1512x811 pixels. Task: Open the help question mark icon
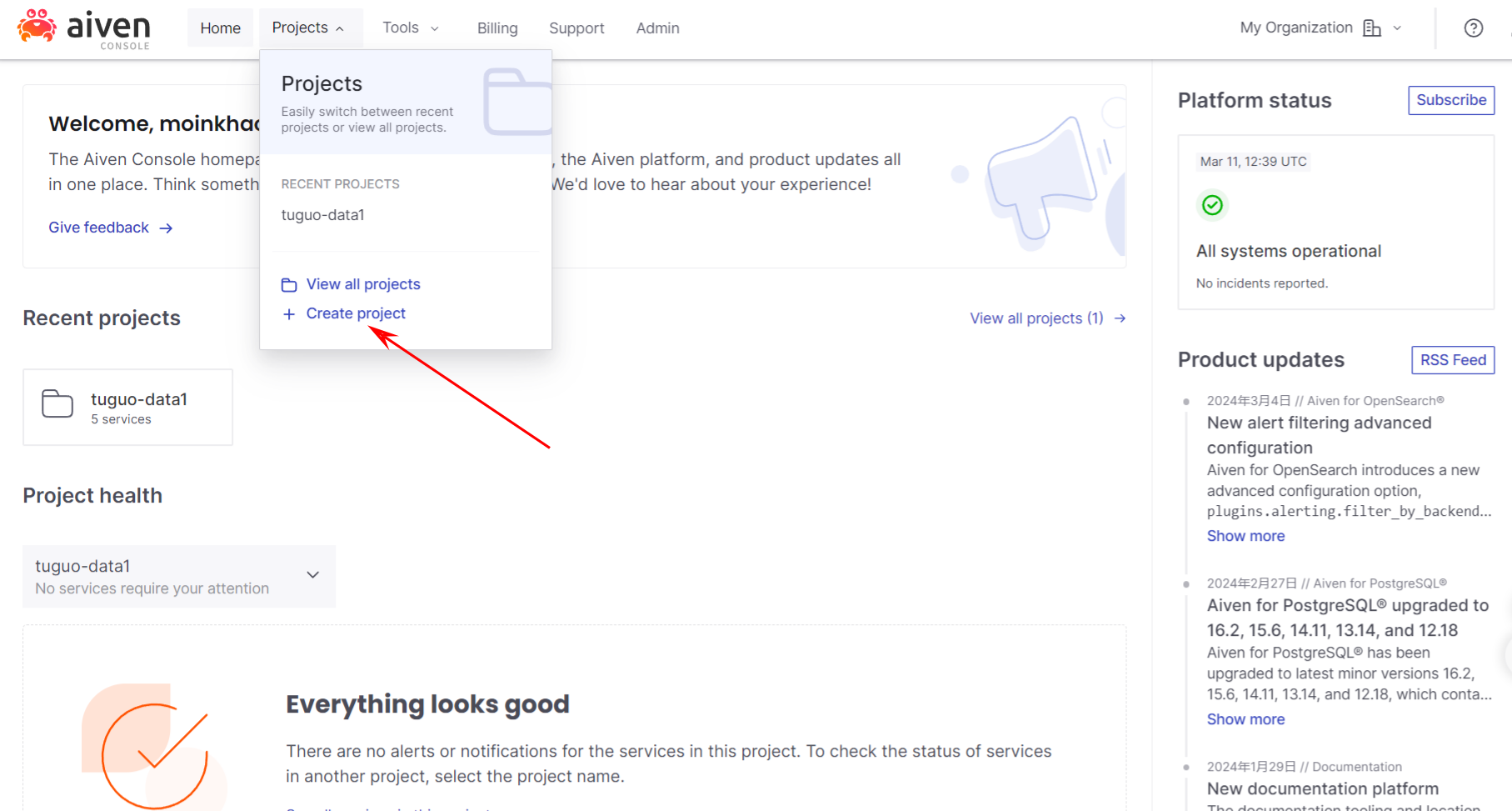(x=1473, y=28)
